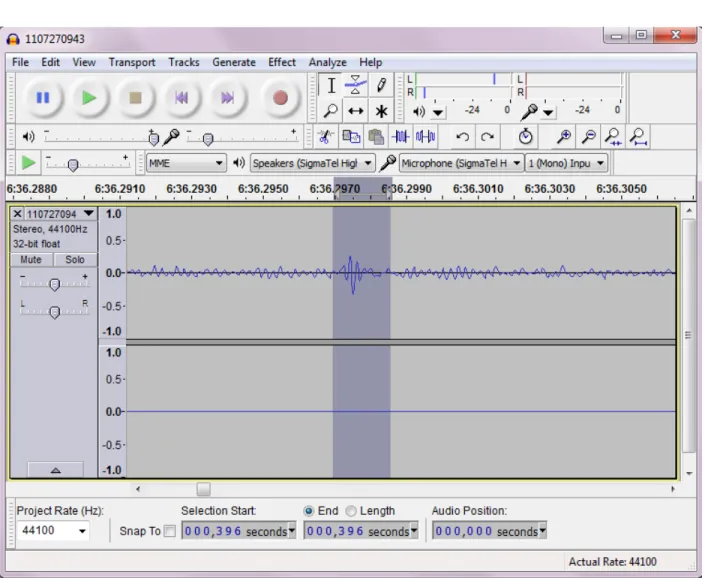This screenshot has width=705, height=578.
Task: Select the End radio button
Action: (308, 511)
